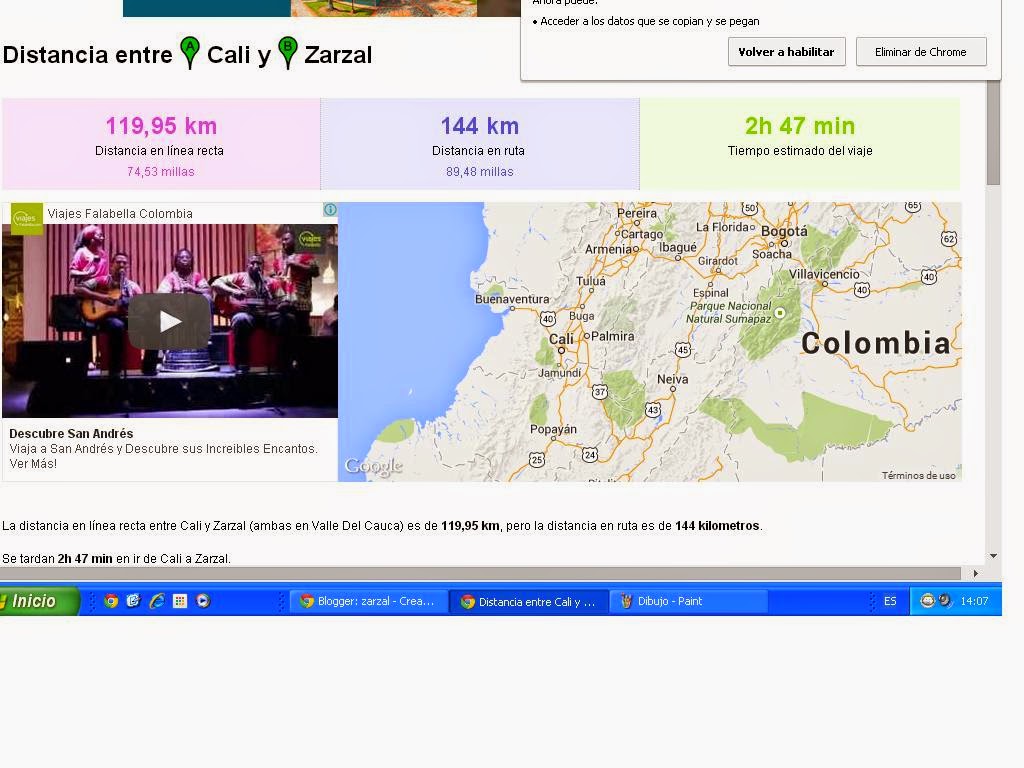Click route 45 shield on map

coord(682,349)
